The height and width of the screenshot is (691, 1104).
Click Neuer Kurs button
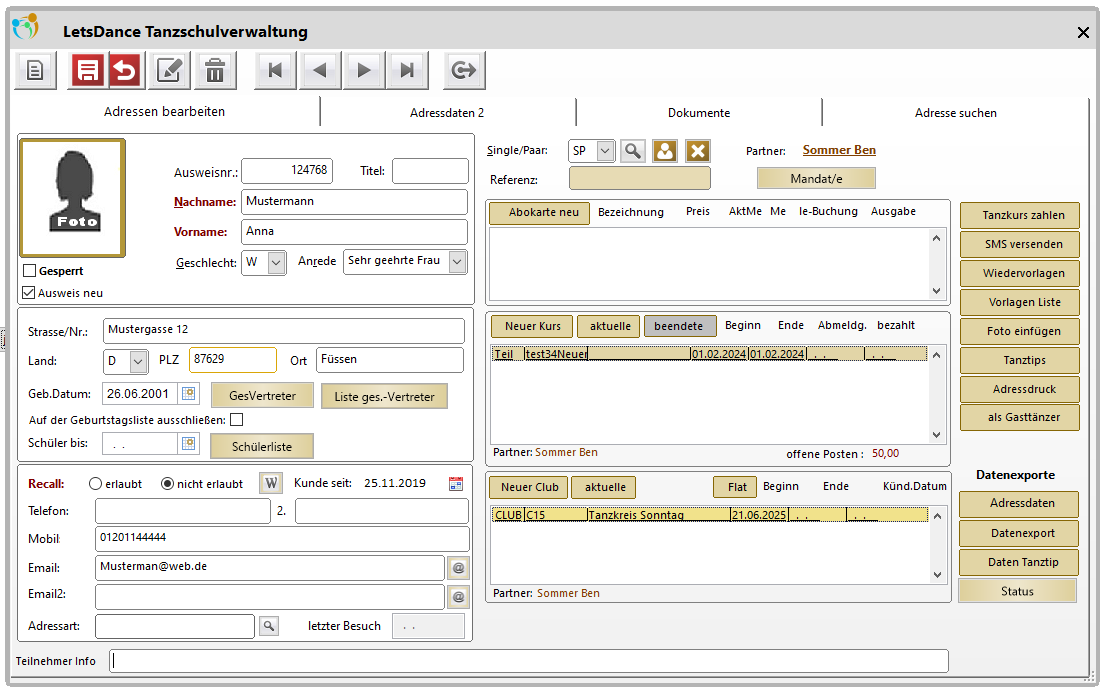[532, 326]
